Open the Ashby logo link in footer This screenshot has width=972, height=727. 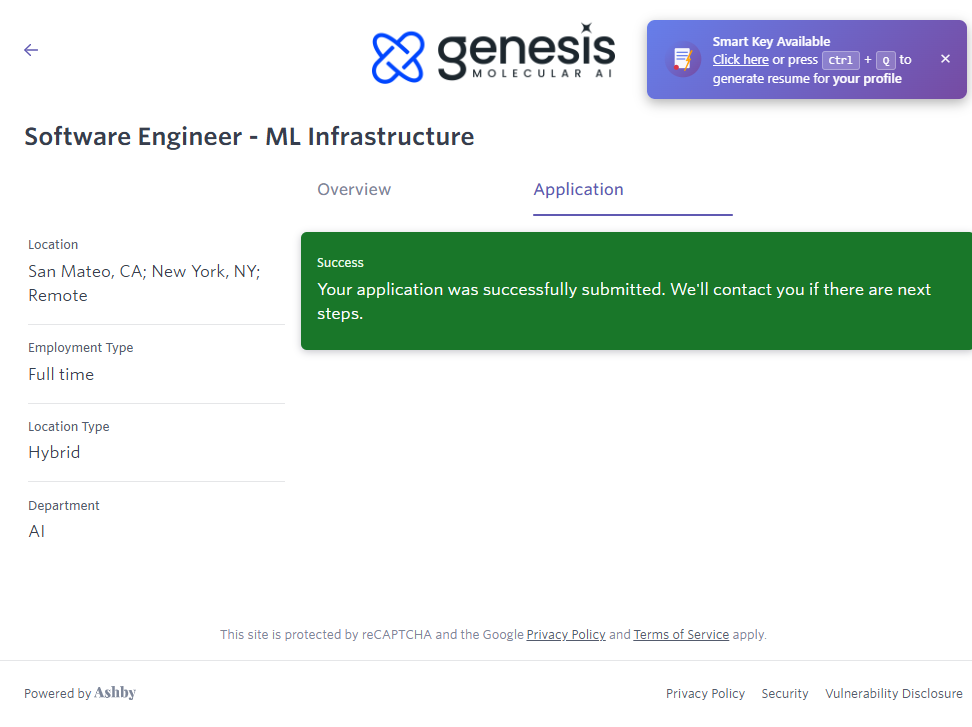(x=115, y=693)
